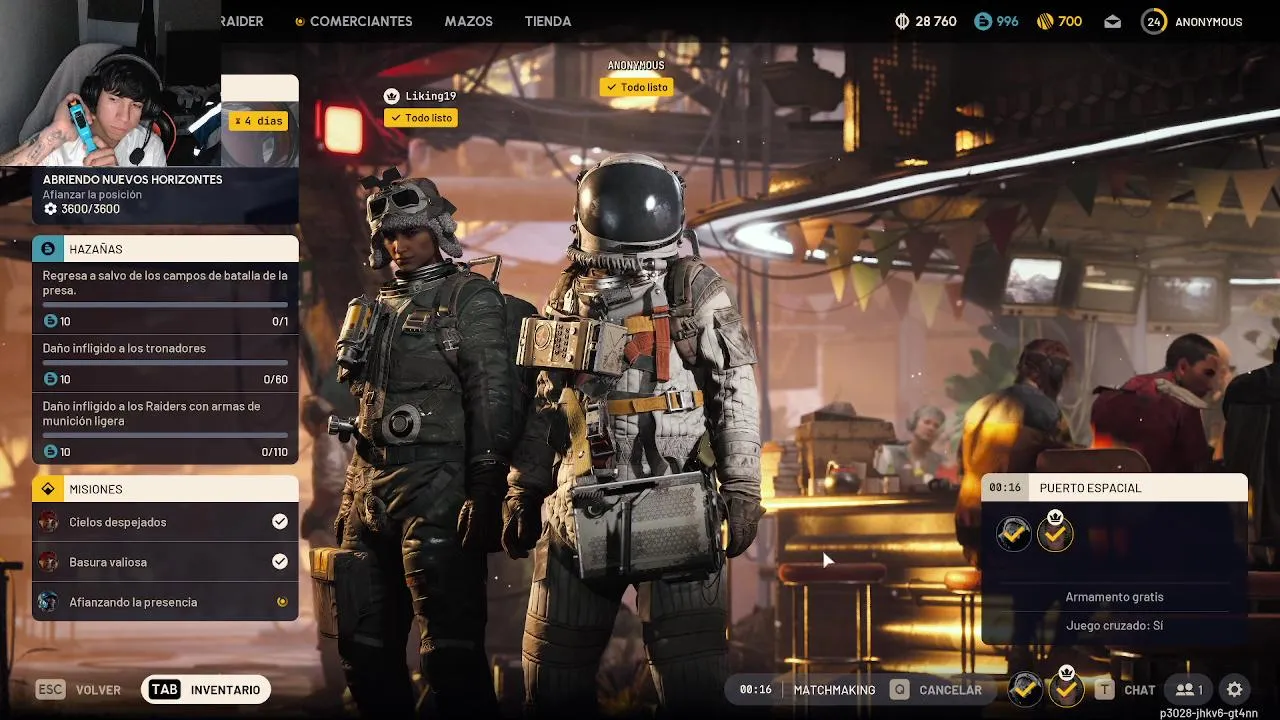1280x720 pixels.
Task: Click the ESC Volver back button
Action: [x=78, y=690]
